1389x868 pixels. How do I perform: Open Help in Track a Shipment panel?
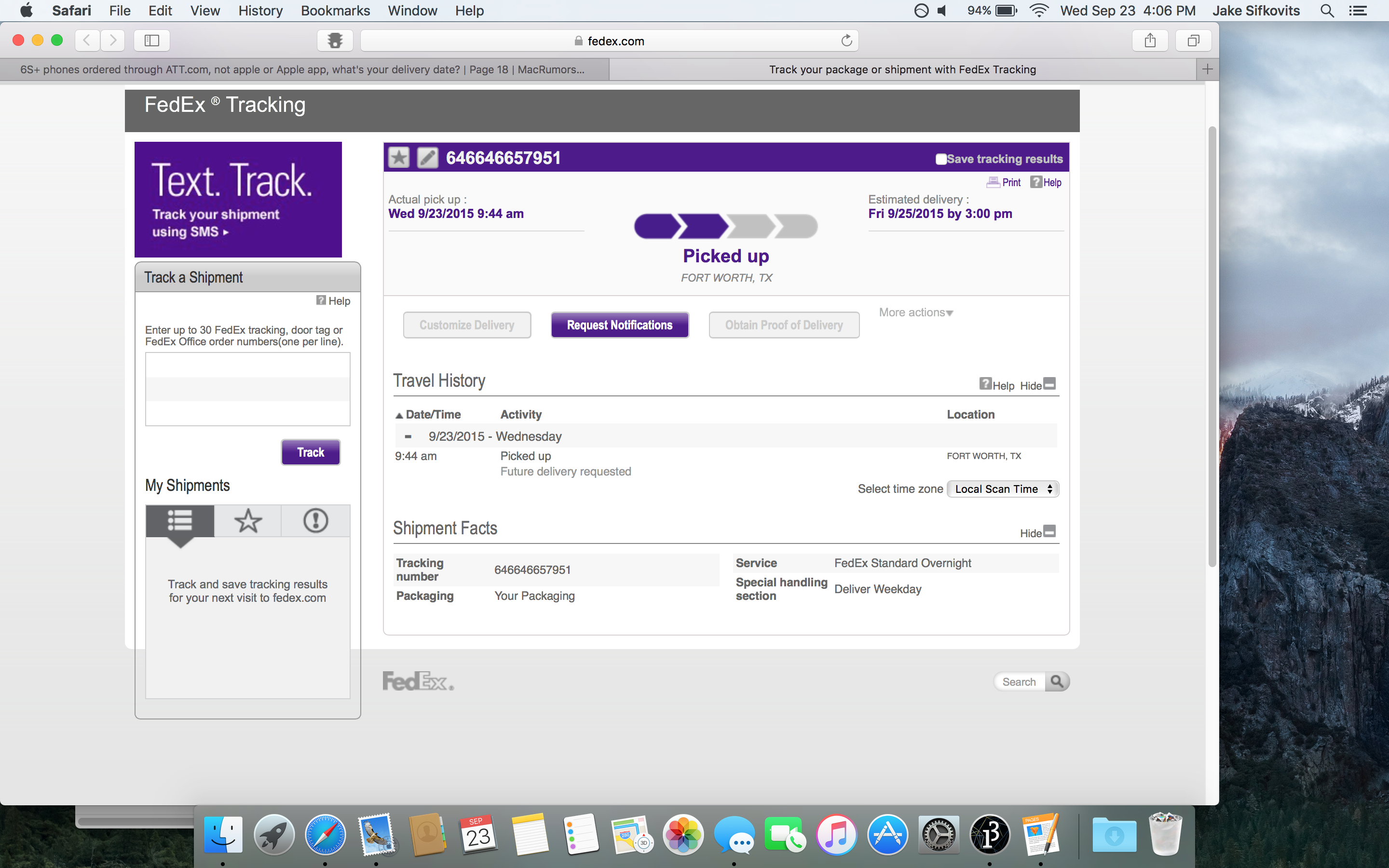pyautogui.click(x=333, y=301)
